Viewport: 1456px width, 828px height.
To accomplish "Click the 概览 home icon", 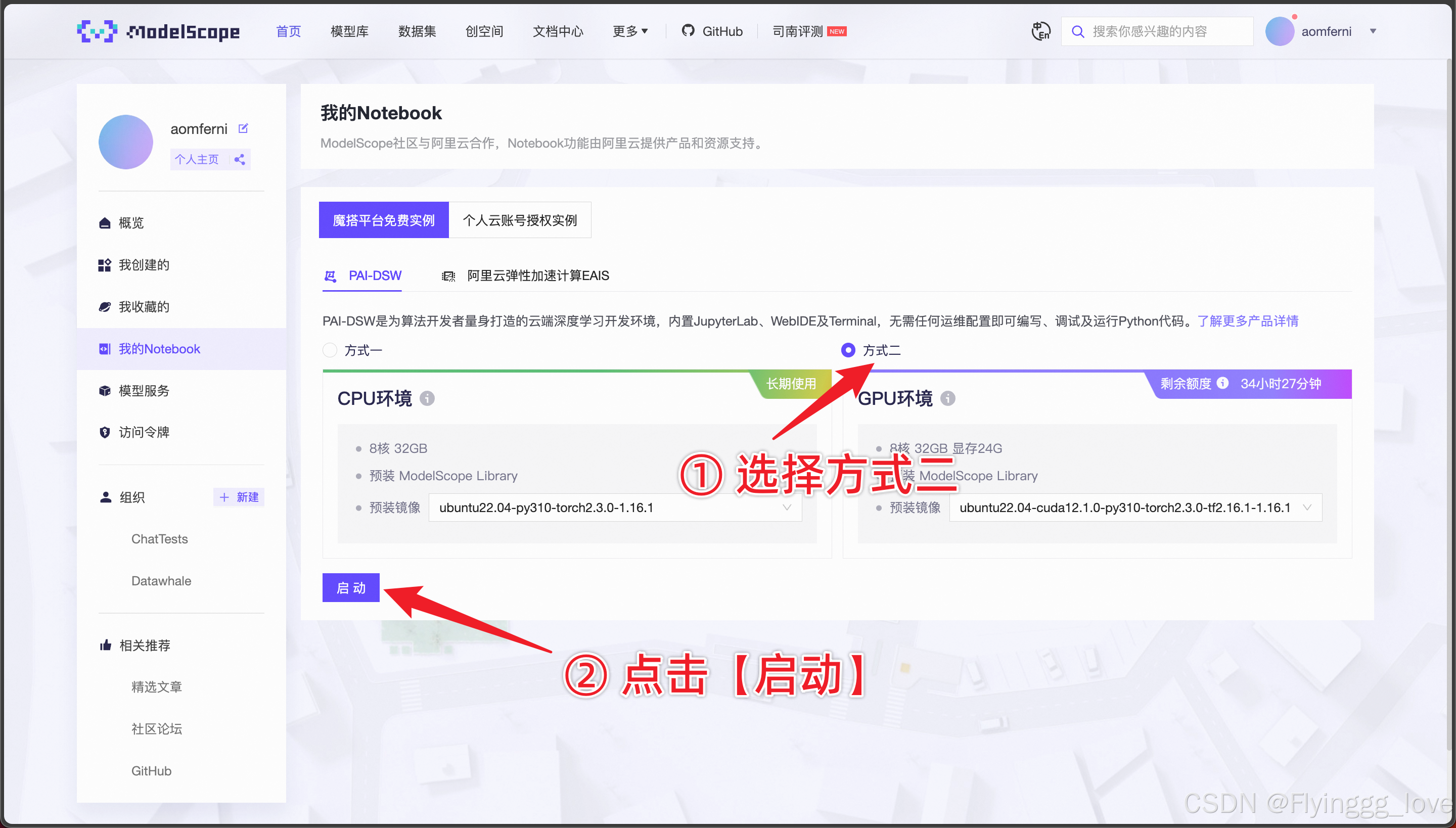I will [105, 223].
